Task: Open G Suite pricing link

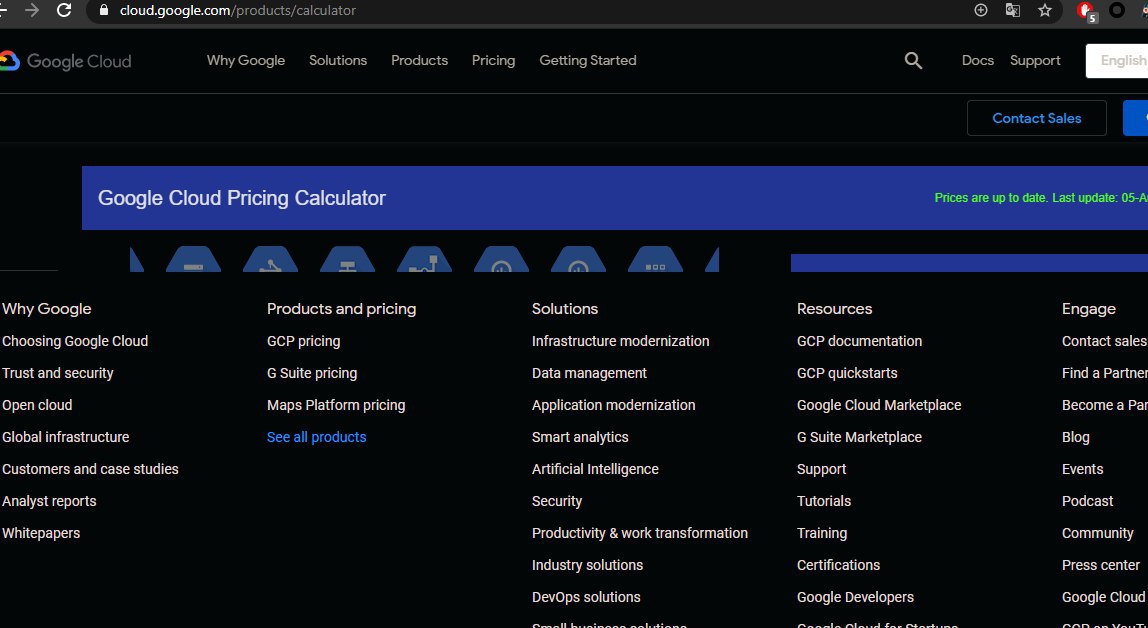Action: click(x=312, y=373)
